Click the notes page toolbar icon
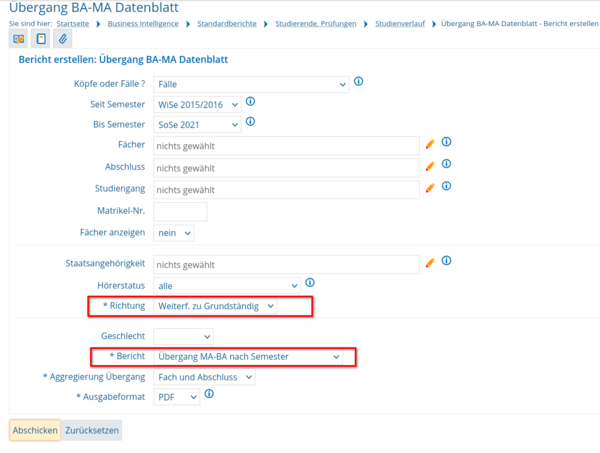 pos(41,39)
